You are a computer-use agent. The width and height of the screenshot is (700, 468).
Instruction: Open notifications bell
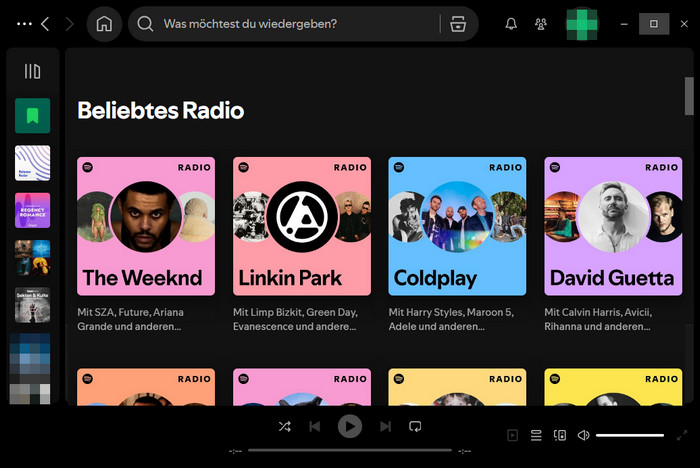click(511, 24)
